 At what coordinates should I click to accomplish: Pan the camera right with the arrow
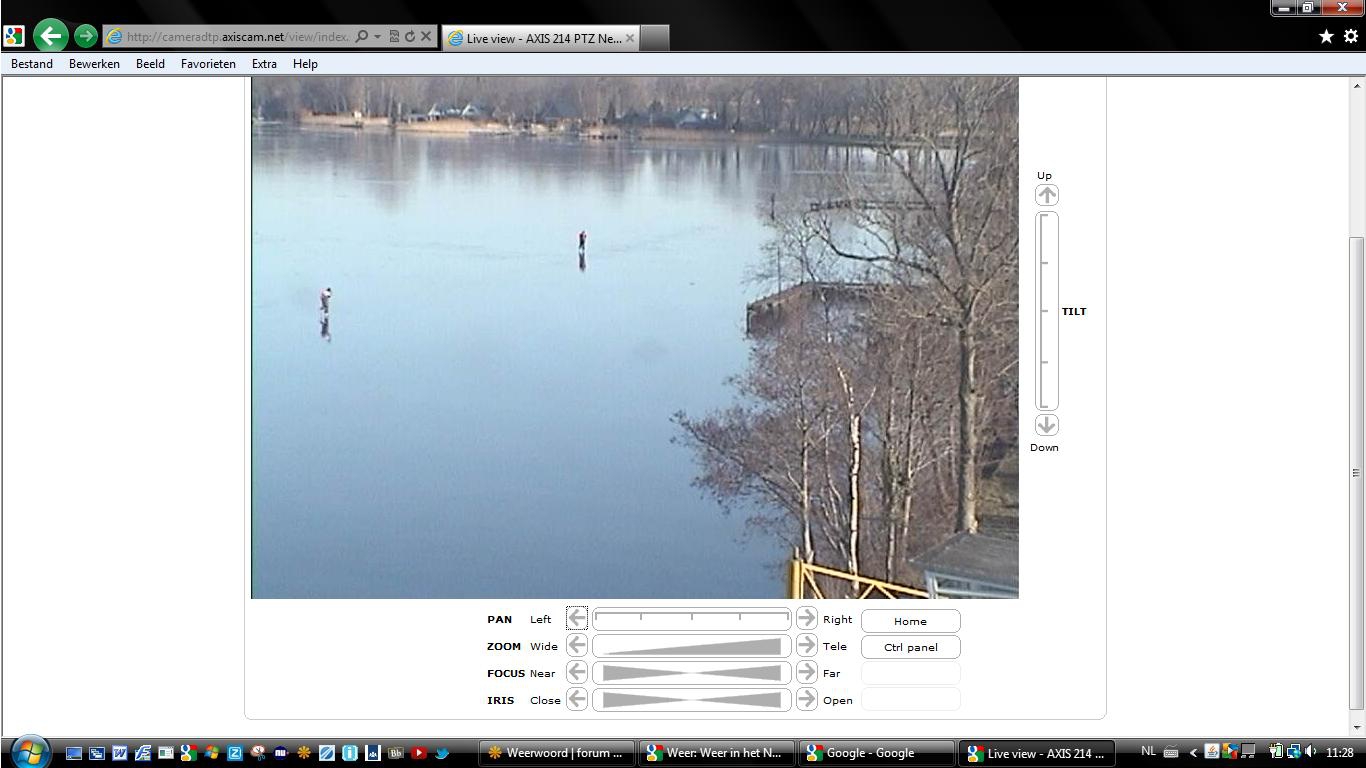point(806,618)
